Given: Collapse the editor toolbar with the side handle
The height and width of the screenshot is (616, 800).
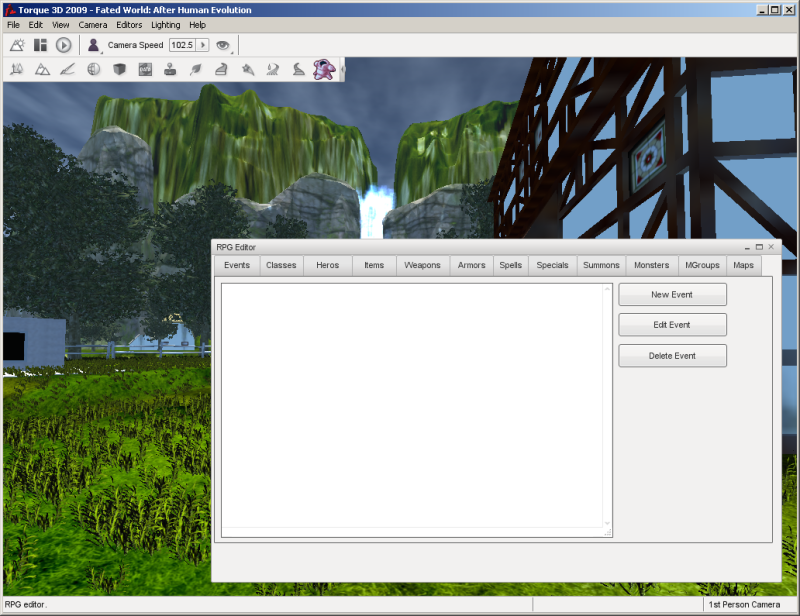Looking at the screenshot, I should point(342,70).
